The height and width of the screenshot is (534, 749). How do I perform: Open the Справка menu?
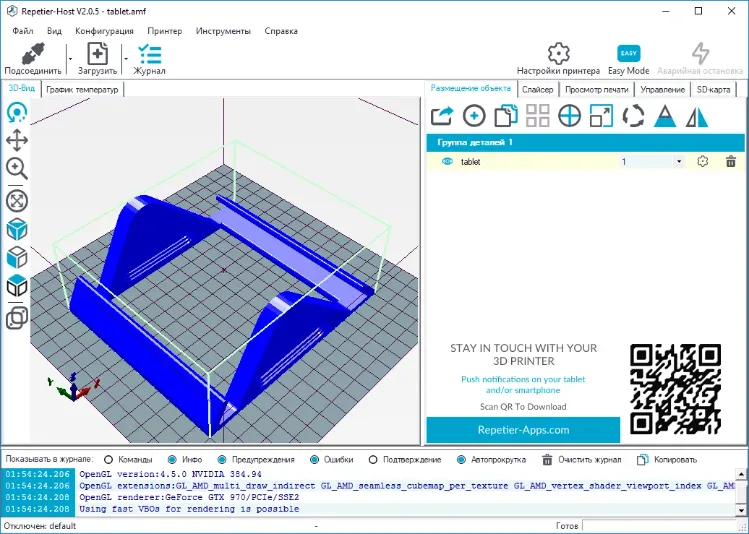tap(281, 31)
